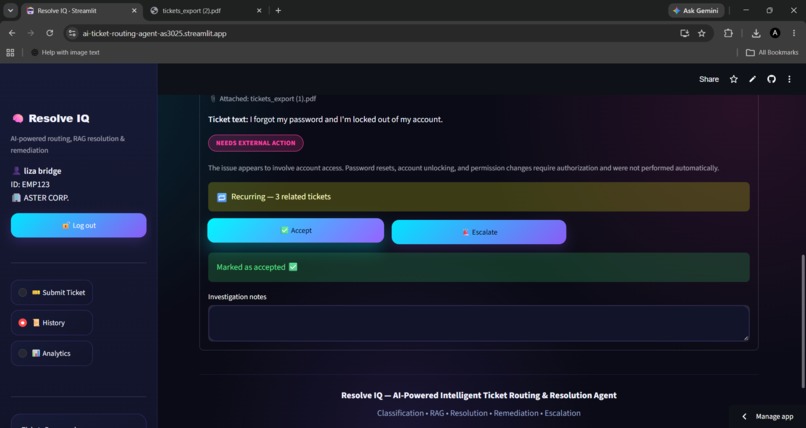Bookmark this page with the star icon
This screenshot has width=806, height=428.
click(x=702, y=33)
